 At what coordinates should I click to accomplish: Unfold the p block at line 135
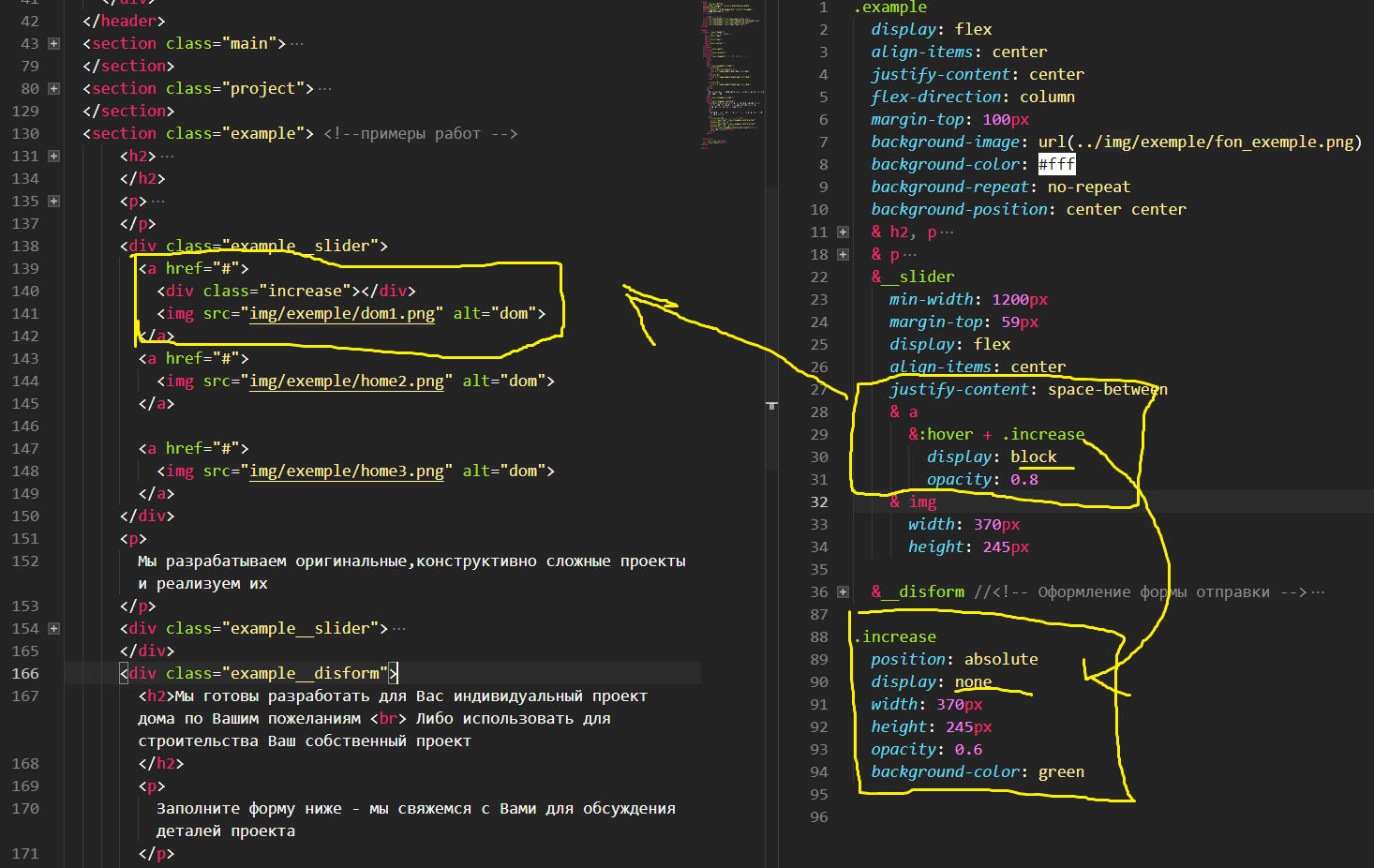click(53, 202)
